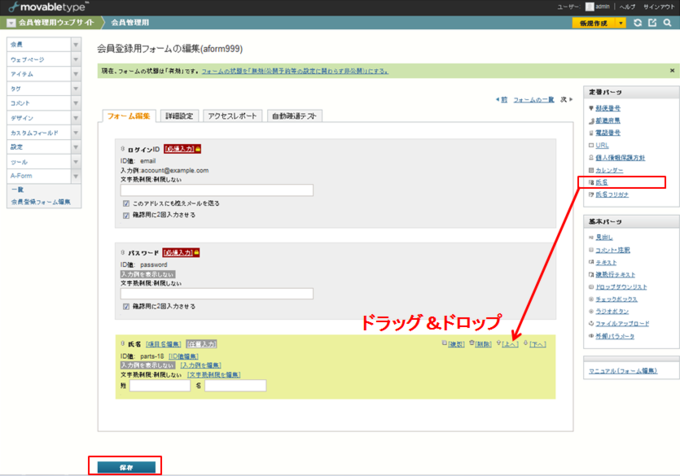This screenshot has width=680, height=476.
Task: Expand the ウェブページ sidebar menu arrow
Action: coord(76,60)
